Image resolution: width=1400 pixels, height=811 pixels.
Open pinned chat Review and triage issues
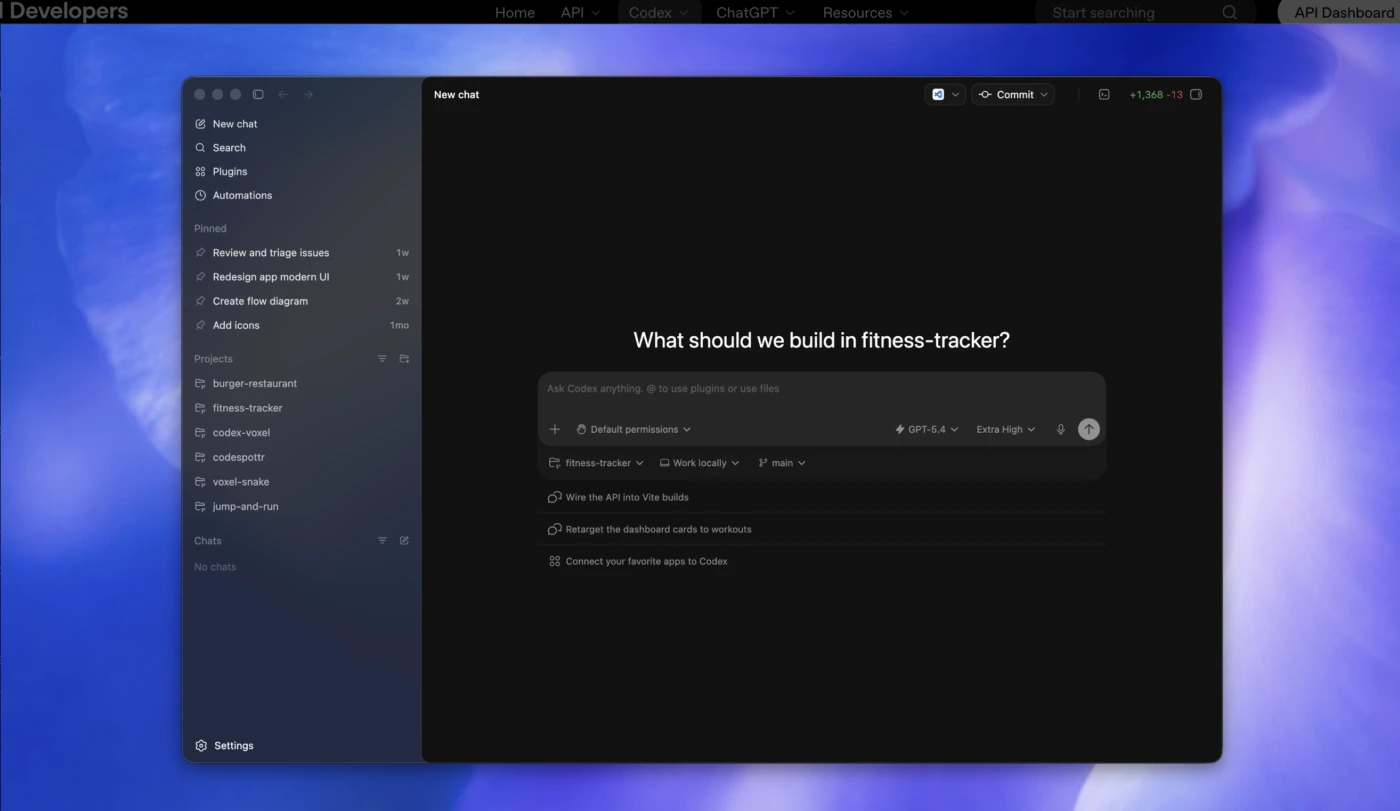point(302,253)
